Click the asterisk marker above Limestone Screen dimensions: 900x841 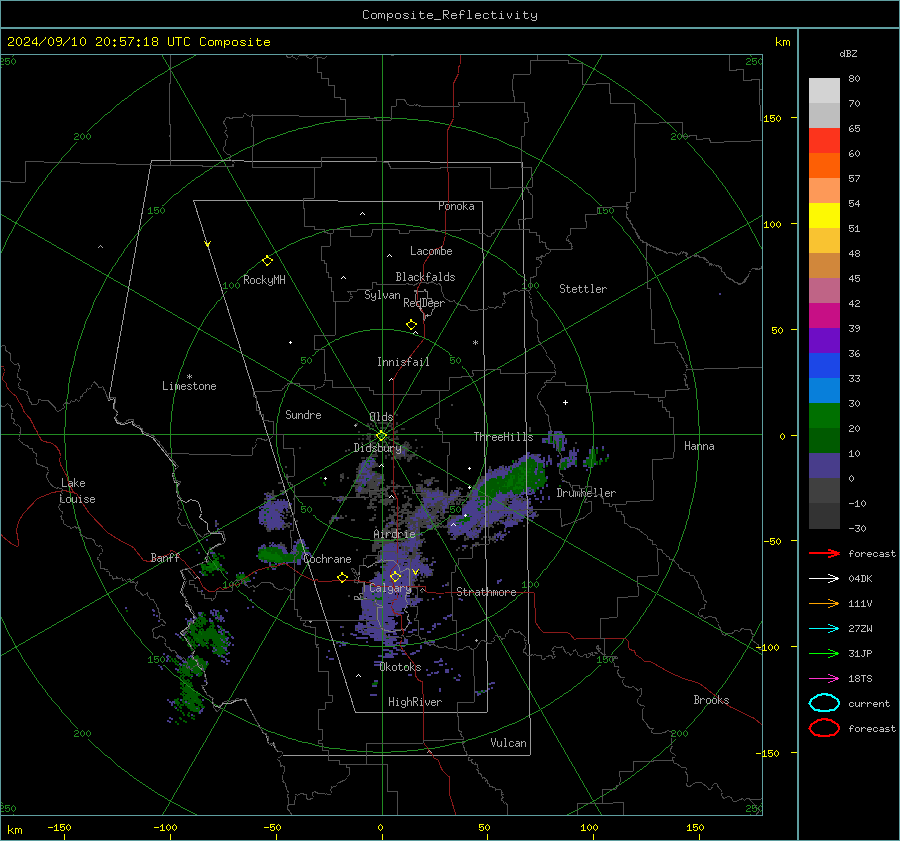[189, 377]
